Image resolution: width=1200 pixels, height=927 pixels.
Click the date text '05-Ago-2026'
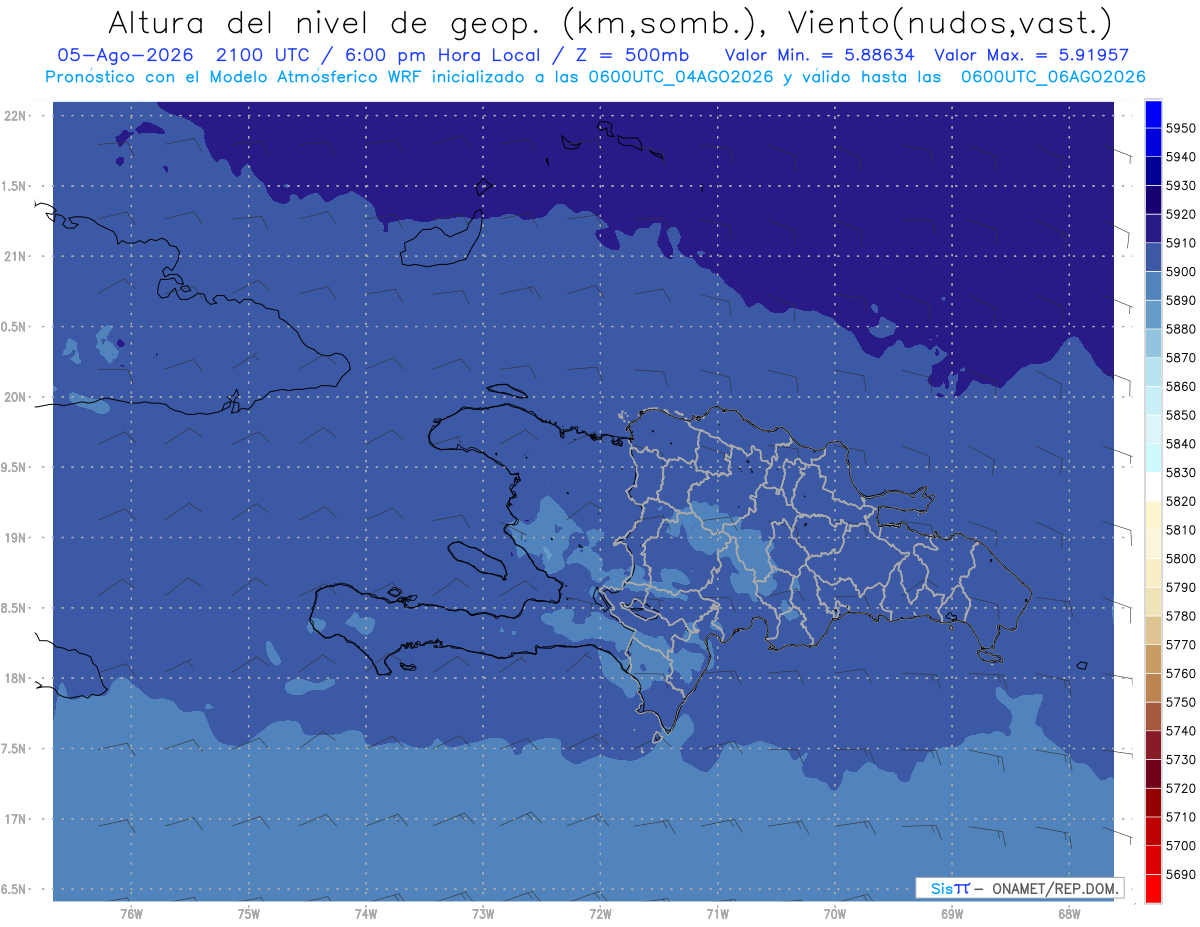[125, 55]
